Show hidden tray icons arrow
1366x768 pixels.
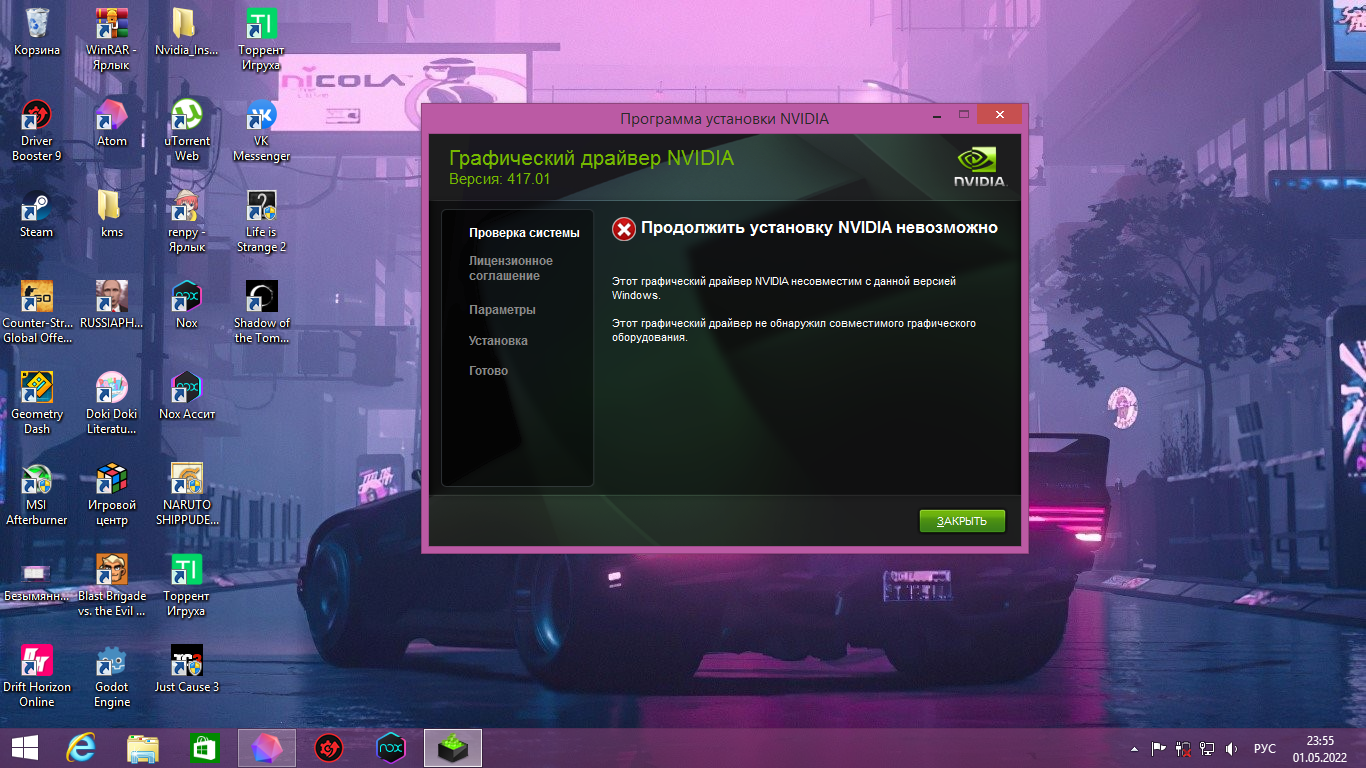1134,748
